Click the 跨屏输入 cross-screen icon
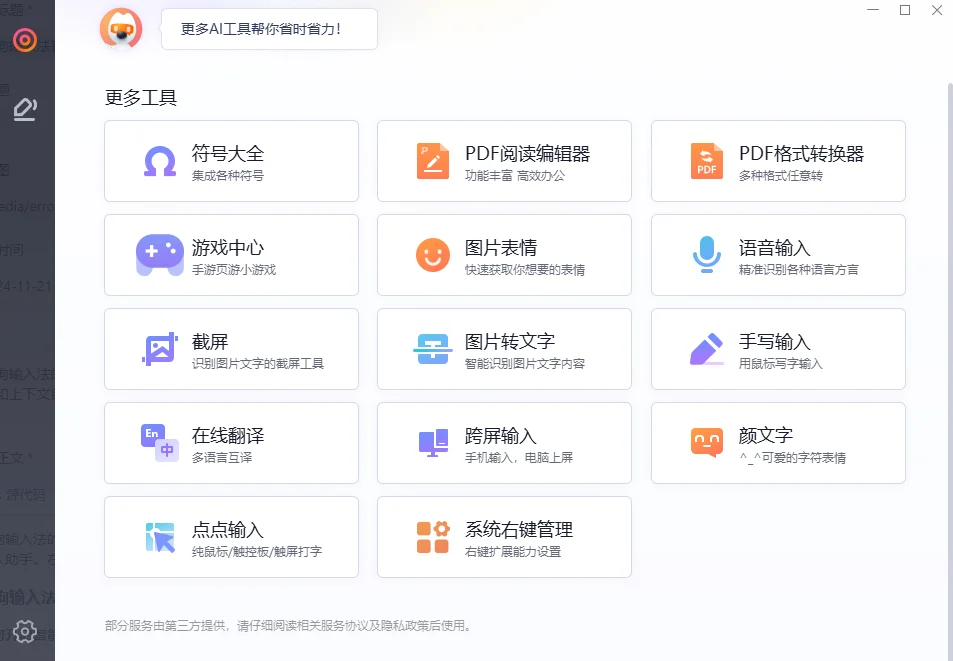The height and width of the screenshot is (661, 953). (x=433, y=443)
